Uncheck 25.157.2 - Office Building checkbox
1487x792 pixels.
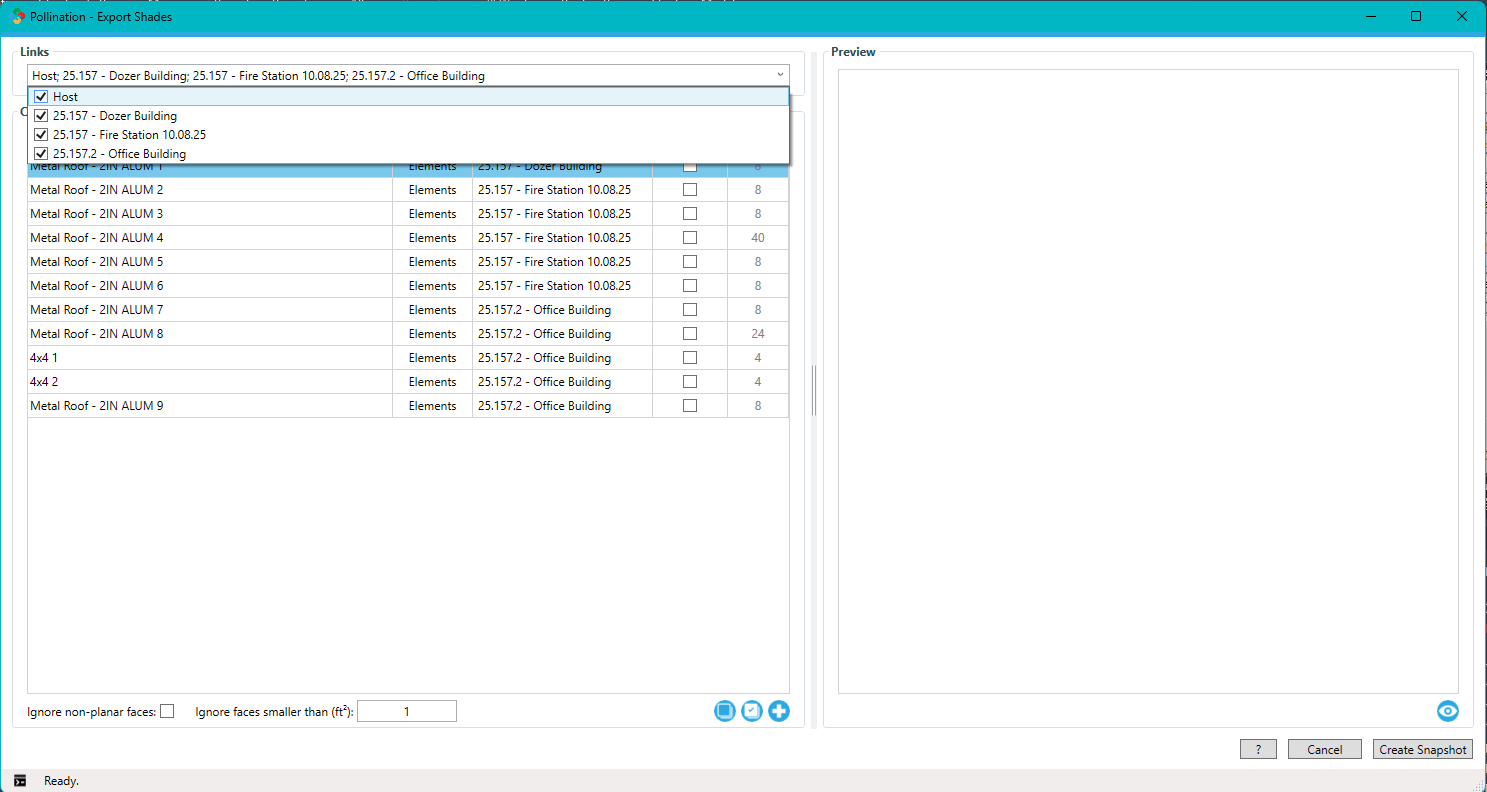[x=41, y=154]
